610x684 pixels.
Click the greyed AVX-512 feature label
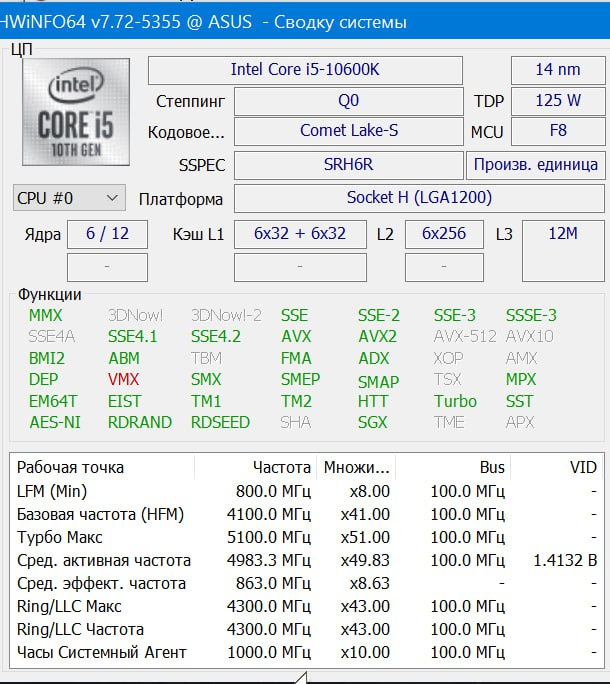tap(465, 337)
